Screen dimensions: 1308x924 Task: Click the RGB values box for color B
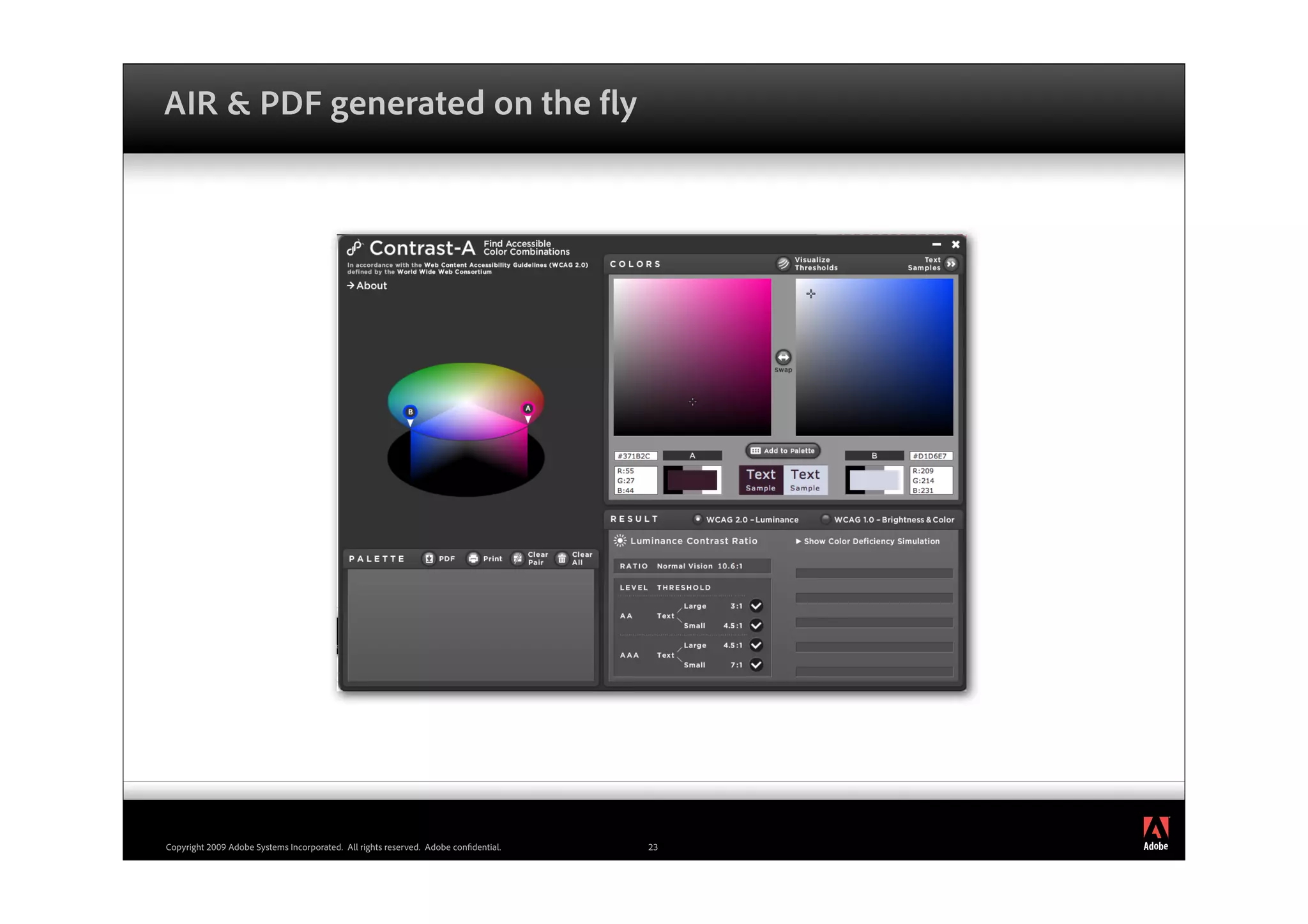[931, 480]
